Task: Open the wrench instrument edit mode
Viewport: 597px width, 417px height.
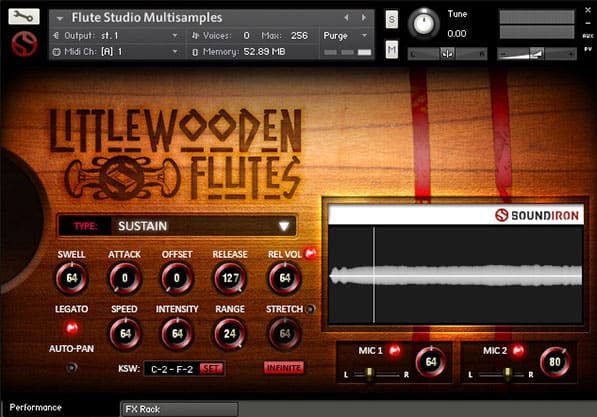Action: tap(24, 17)
